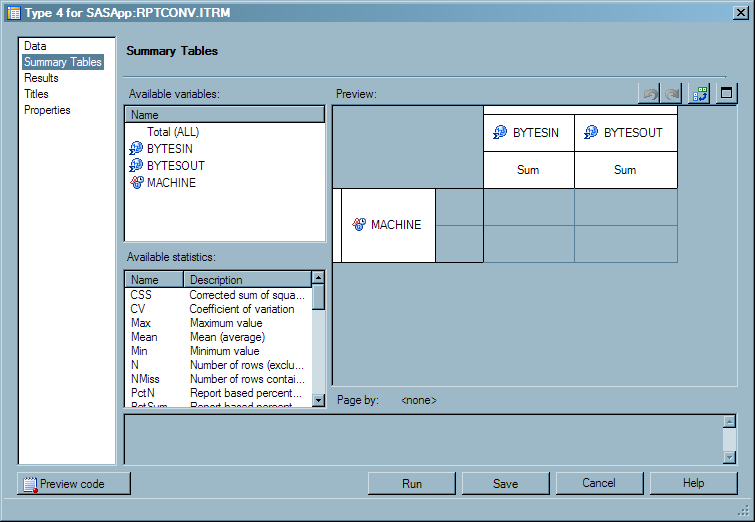Select Summary Tables in the left navigation
This screenshot has width=755, height=522.
(63, 62)
